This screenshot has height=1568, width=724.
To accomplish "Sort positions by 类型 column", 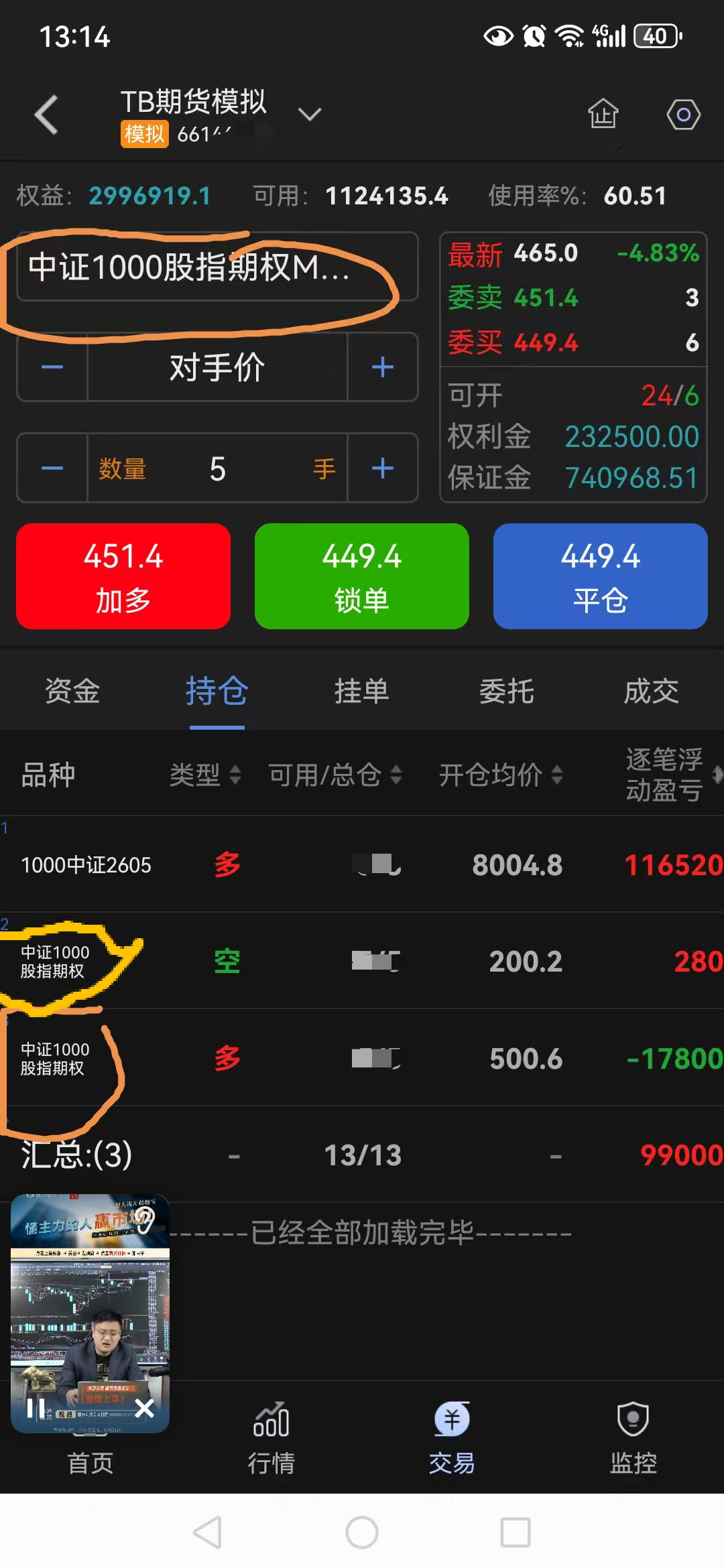I will coord(204,775).
